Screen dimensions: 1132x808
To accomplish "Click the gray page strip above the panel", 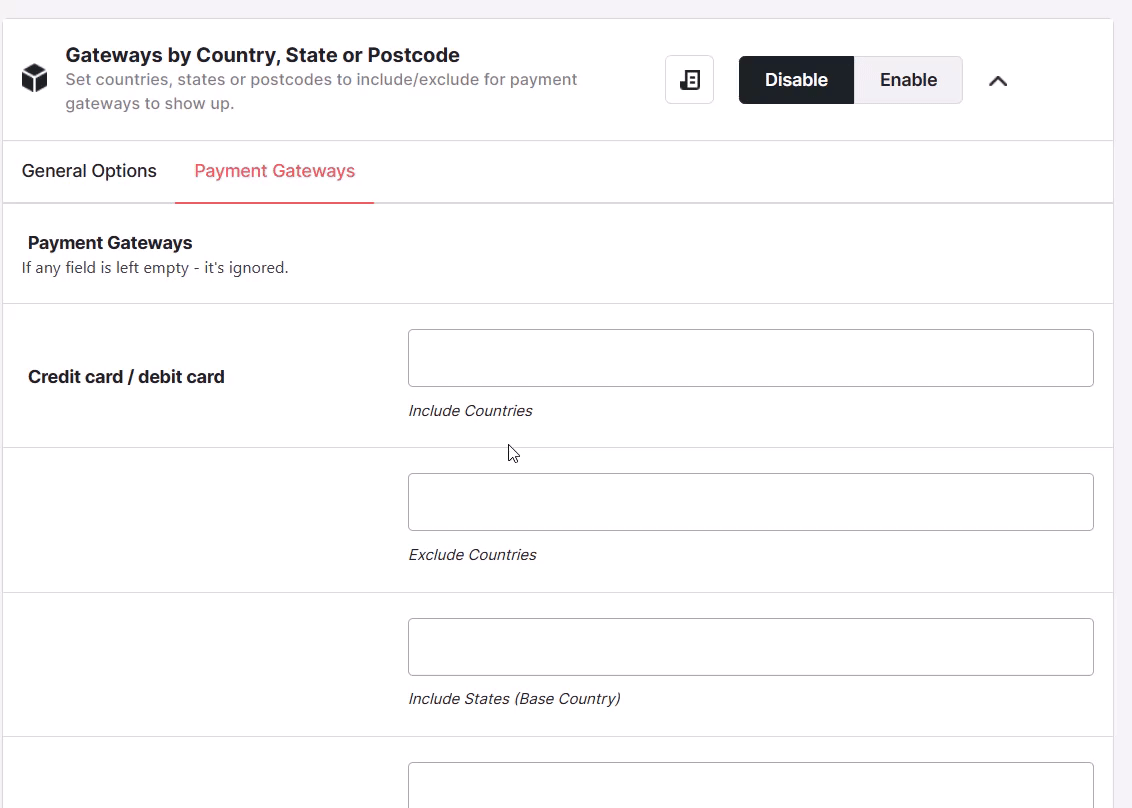I will [x=566, y=9].
